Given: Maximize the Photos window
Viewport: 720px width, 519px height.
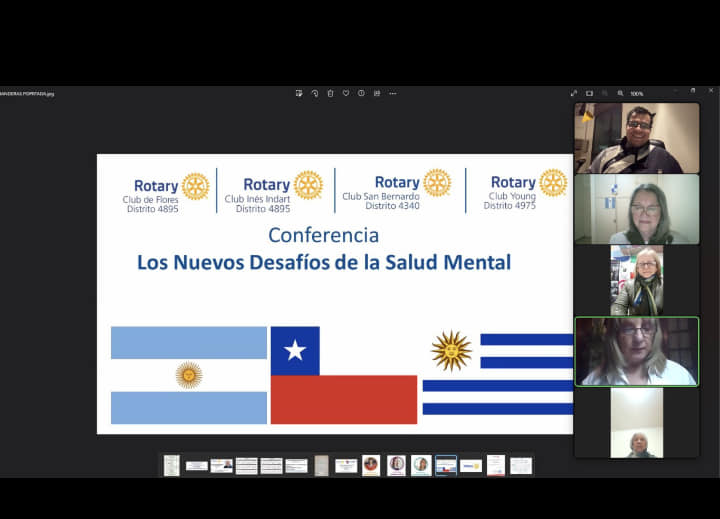Looking at the screenshot, I should [693, 91].
